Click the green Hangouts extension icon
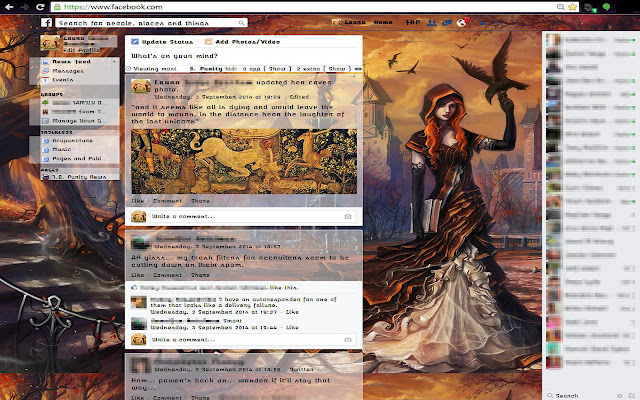Viewport: 640px width, 400px height. tap(607, 6)
